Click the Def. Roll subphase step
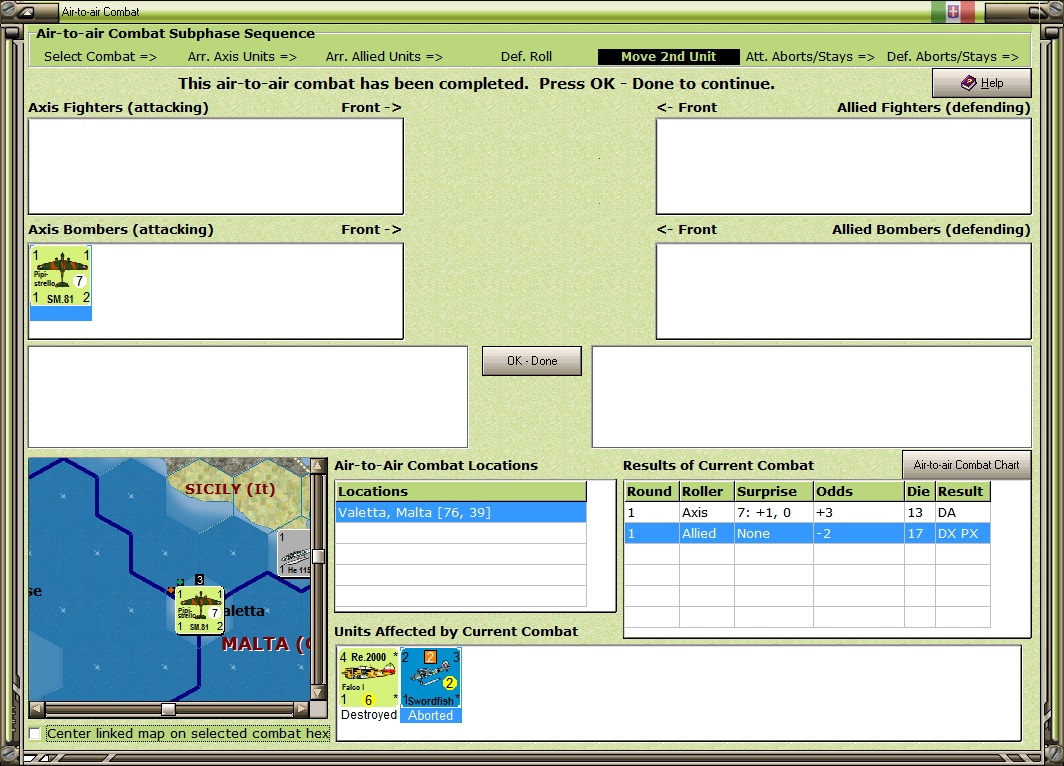This screenshot has height=766, width=1064. click(526, 57)
